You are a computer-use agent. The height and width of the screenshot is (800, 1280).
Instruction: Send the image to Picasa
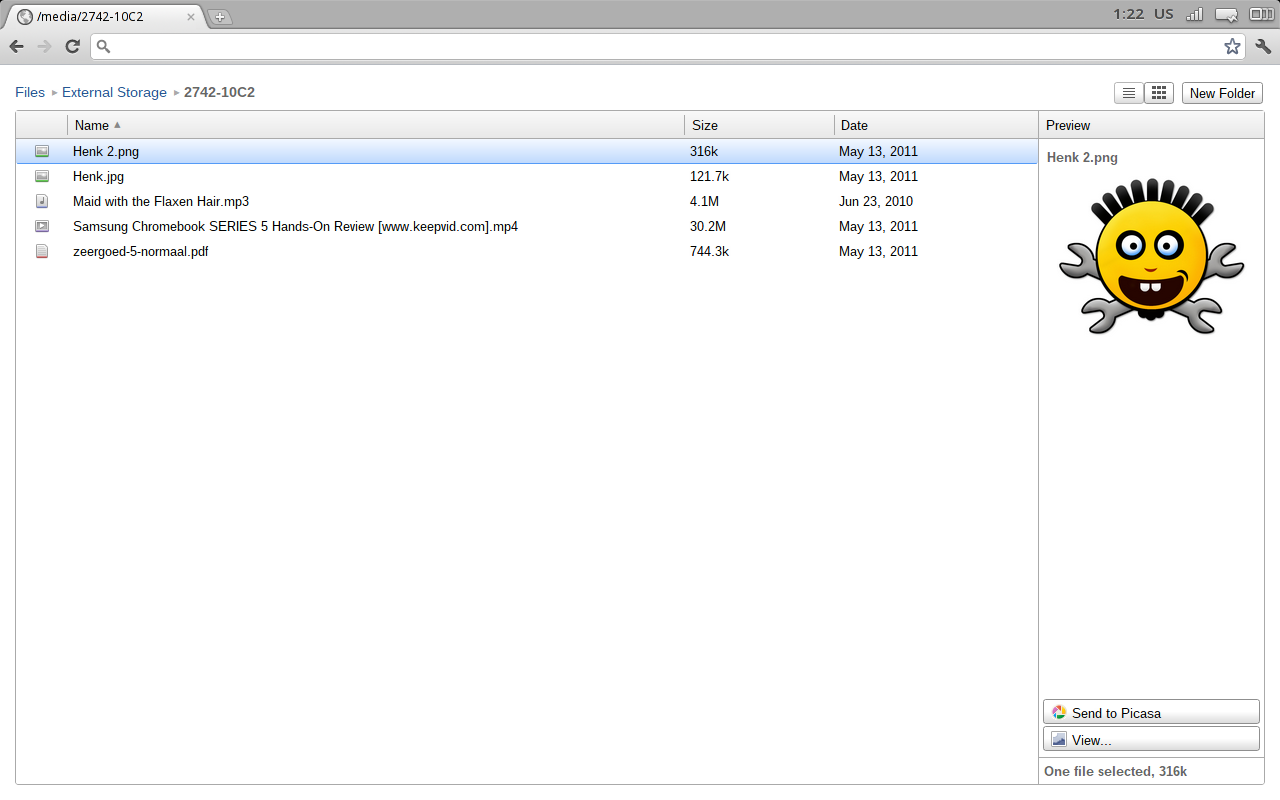[1151, 712]
